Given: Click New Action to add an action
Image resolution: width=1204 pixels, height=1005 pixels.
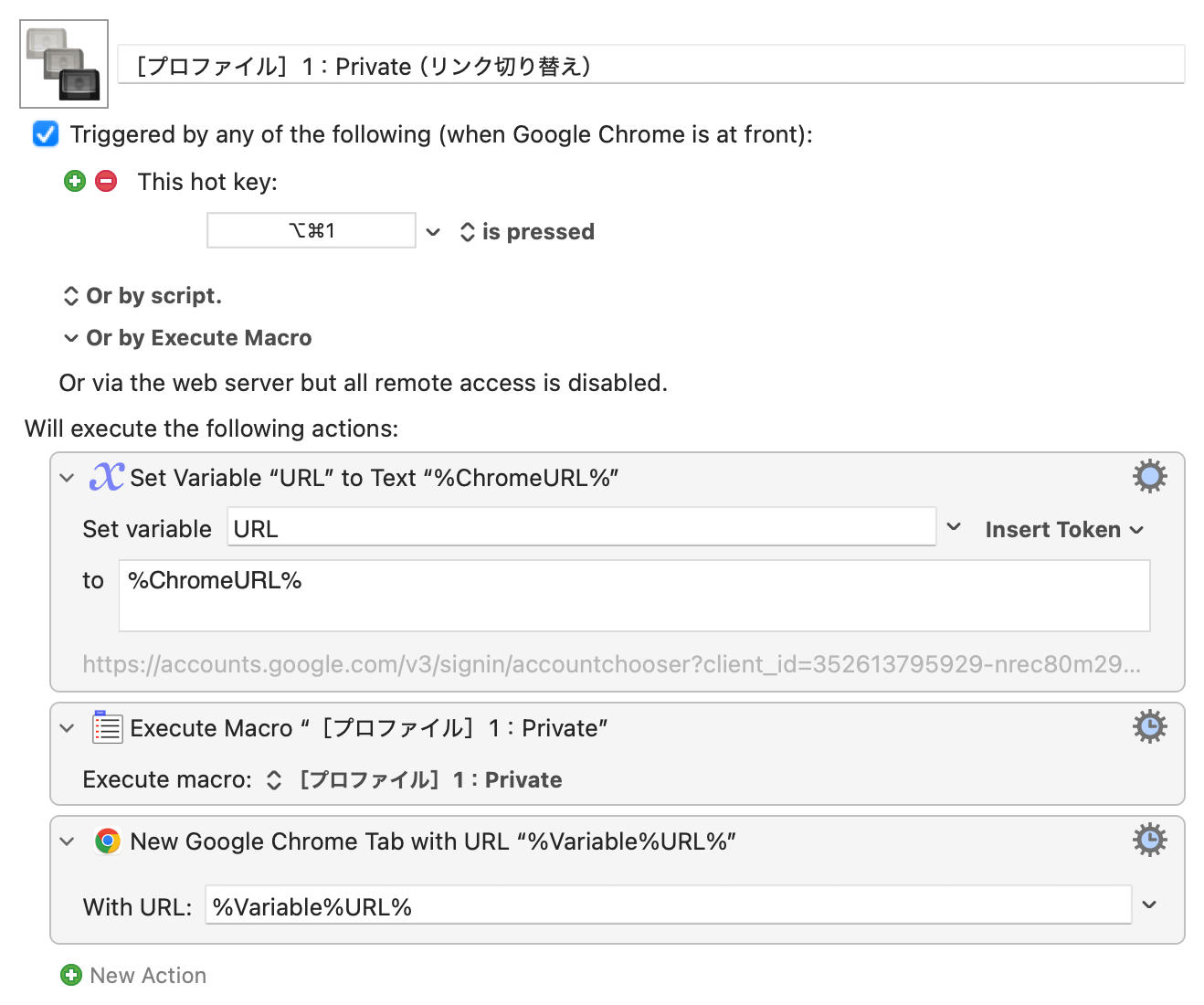Looking at the screenshot, I should pos(133,976).
